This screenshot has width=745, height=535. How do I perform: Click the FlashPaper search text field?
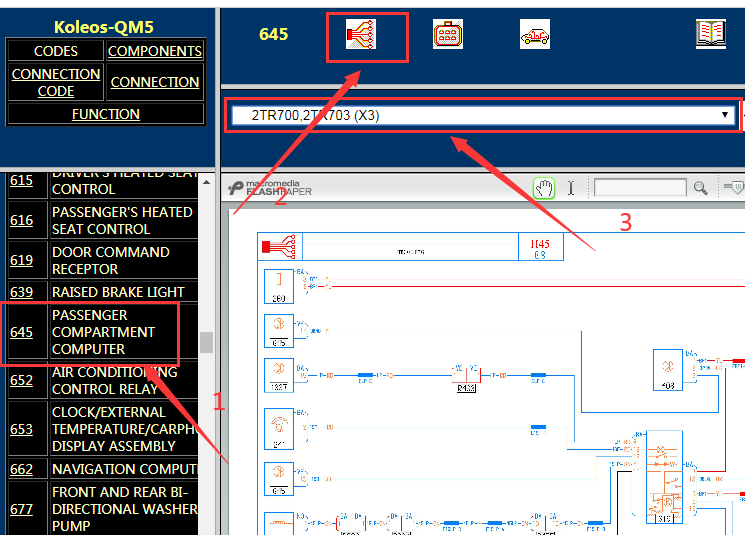pyautogui.click(x=640, y=188)
